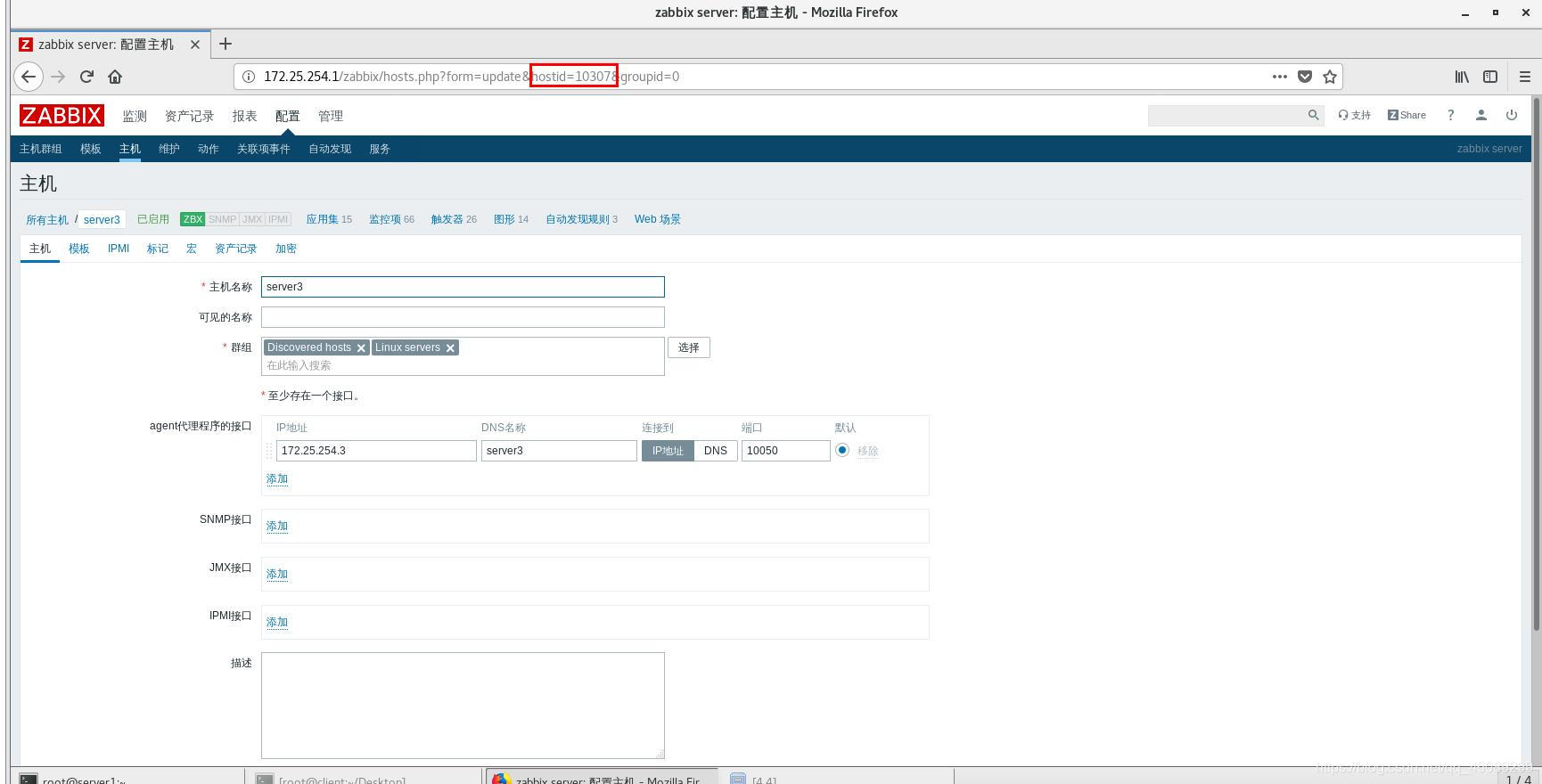This screenshot has width=1542, height=784.
Task: Click the Firefox forward arrow button
Action: tap(58, 77)
